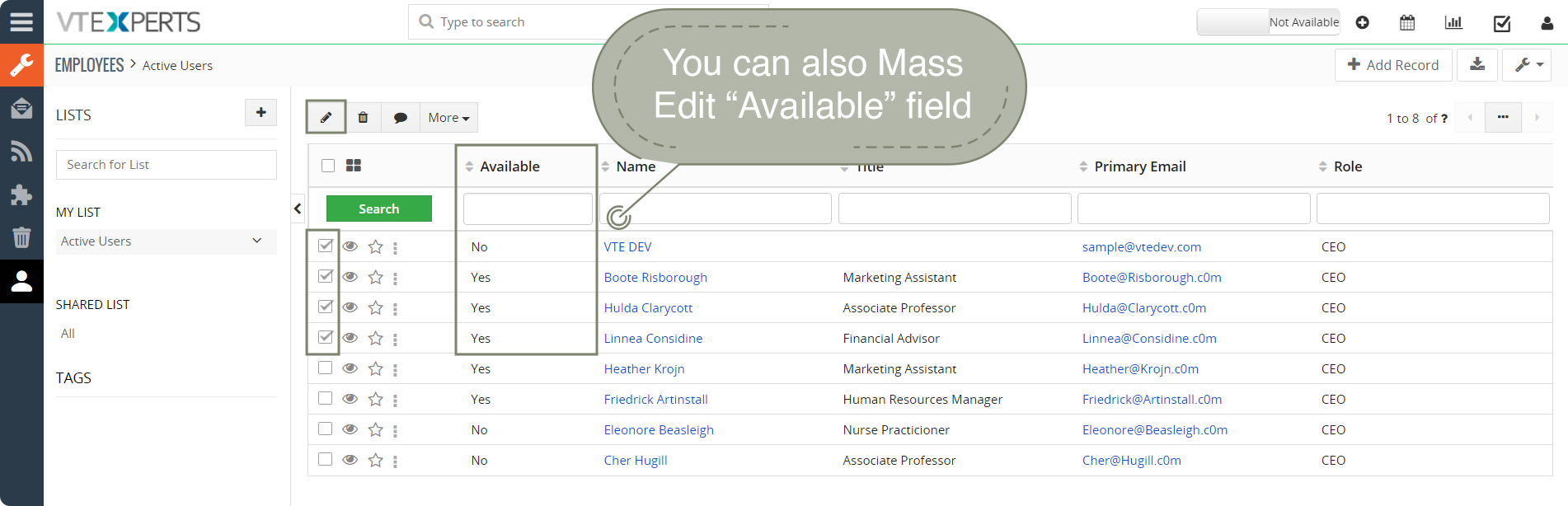The height and width of the screenshot is (506, 1568).
Task: Click the comment bubble icon in toolbar
Action: tap(401, 118)
